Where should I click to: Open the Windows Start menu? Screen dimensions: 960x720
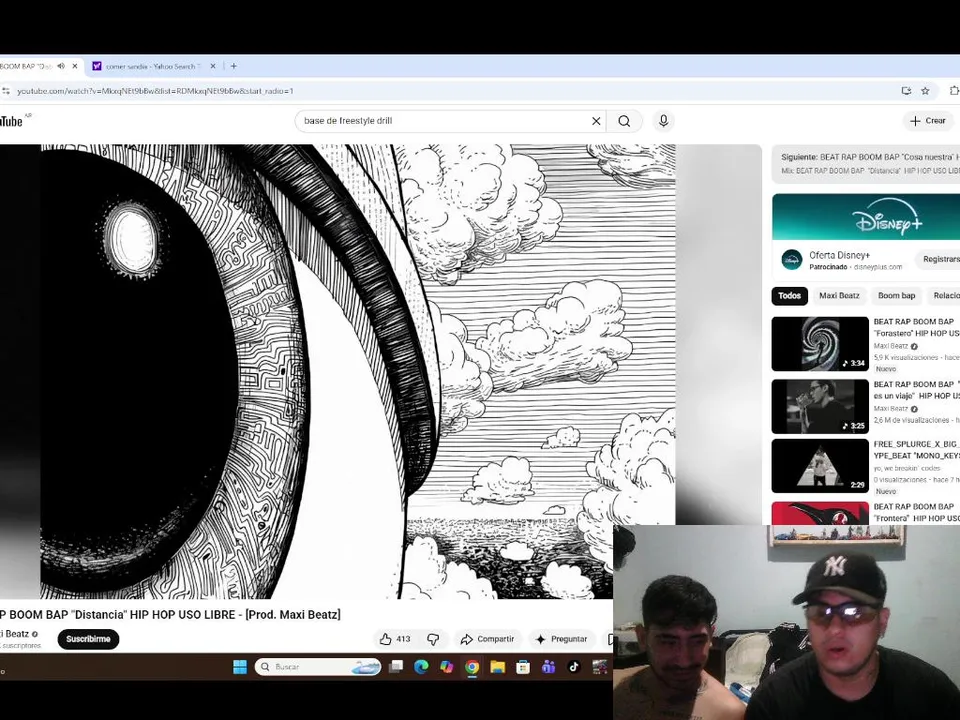[240, 667]
